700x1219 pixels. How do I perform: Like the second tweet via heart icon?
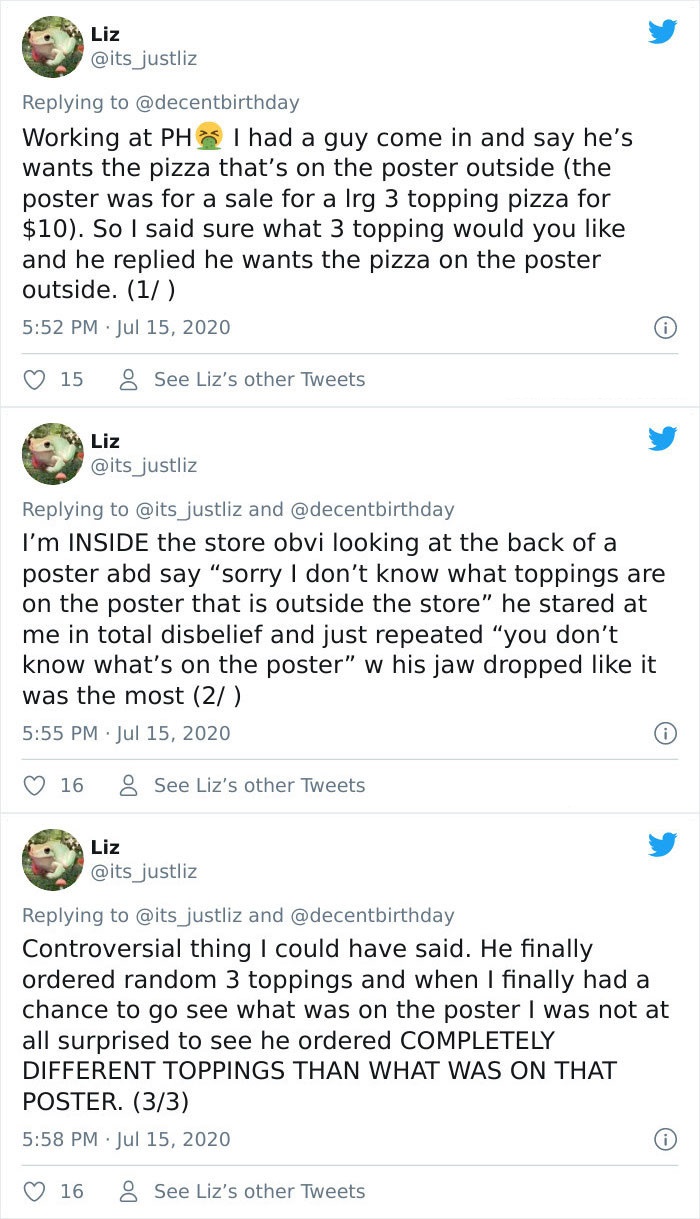pos(35,785)
